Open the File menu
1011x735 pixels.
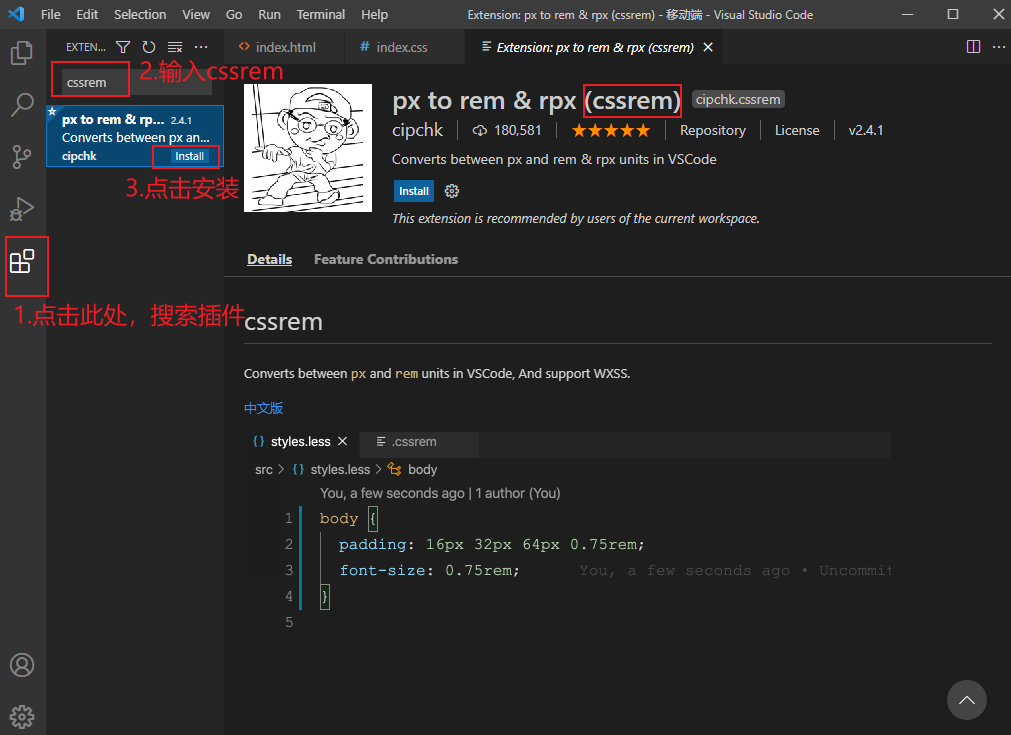[50, 14]
